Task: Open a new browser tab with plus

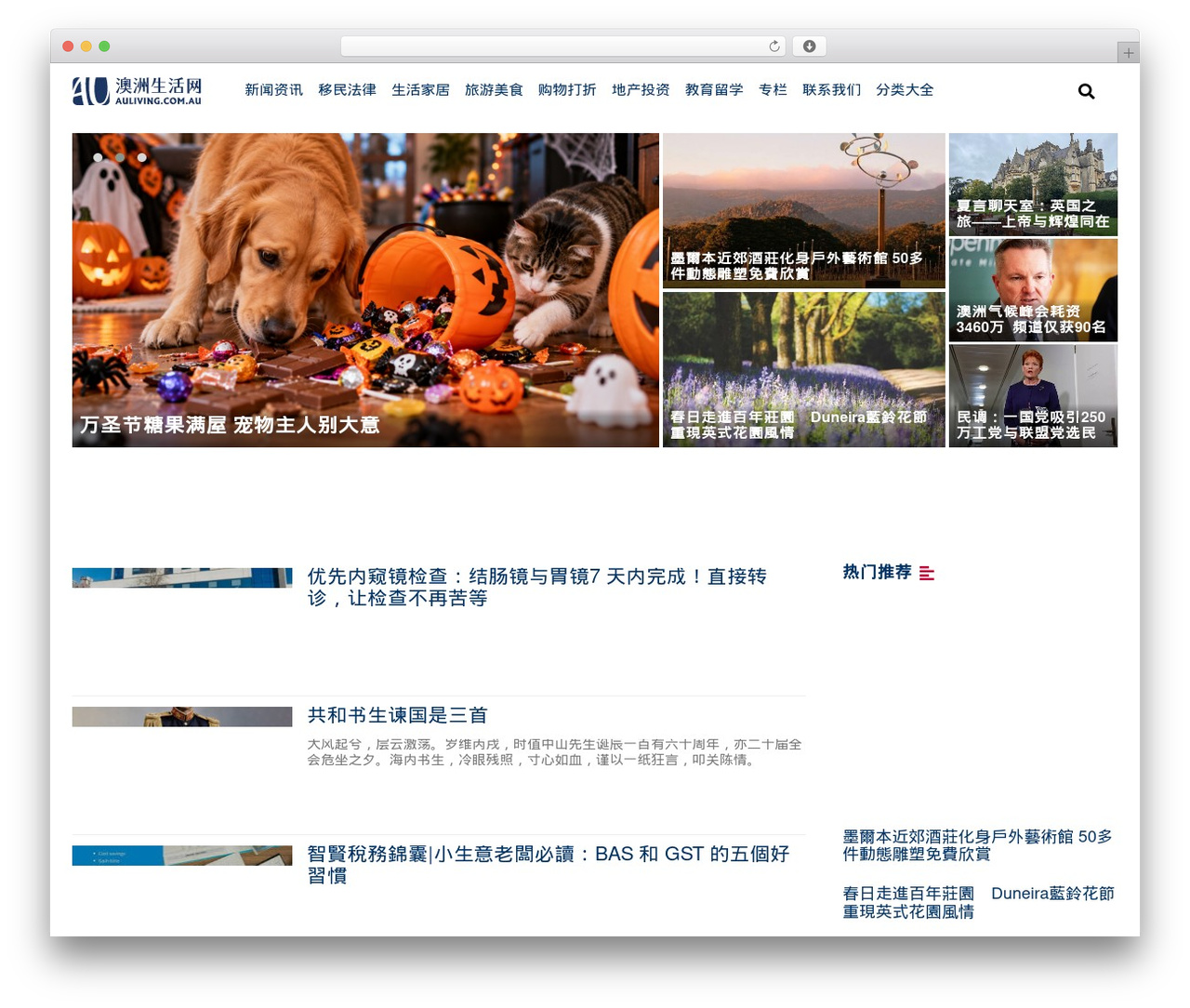Action: pyautogui.click(x=1128, y=53)
